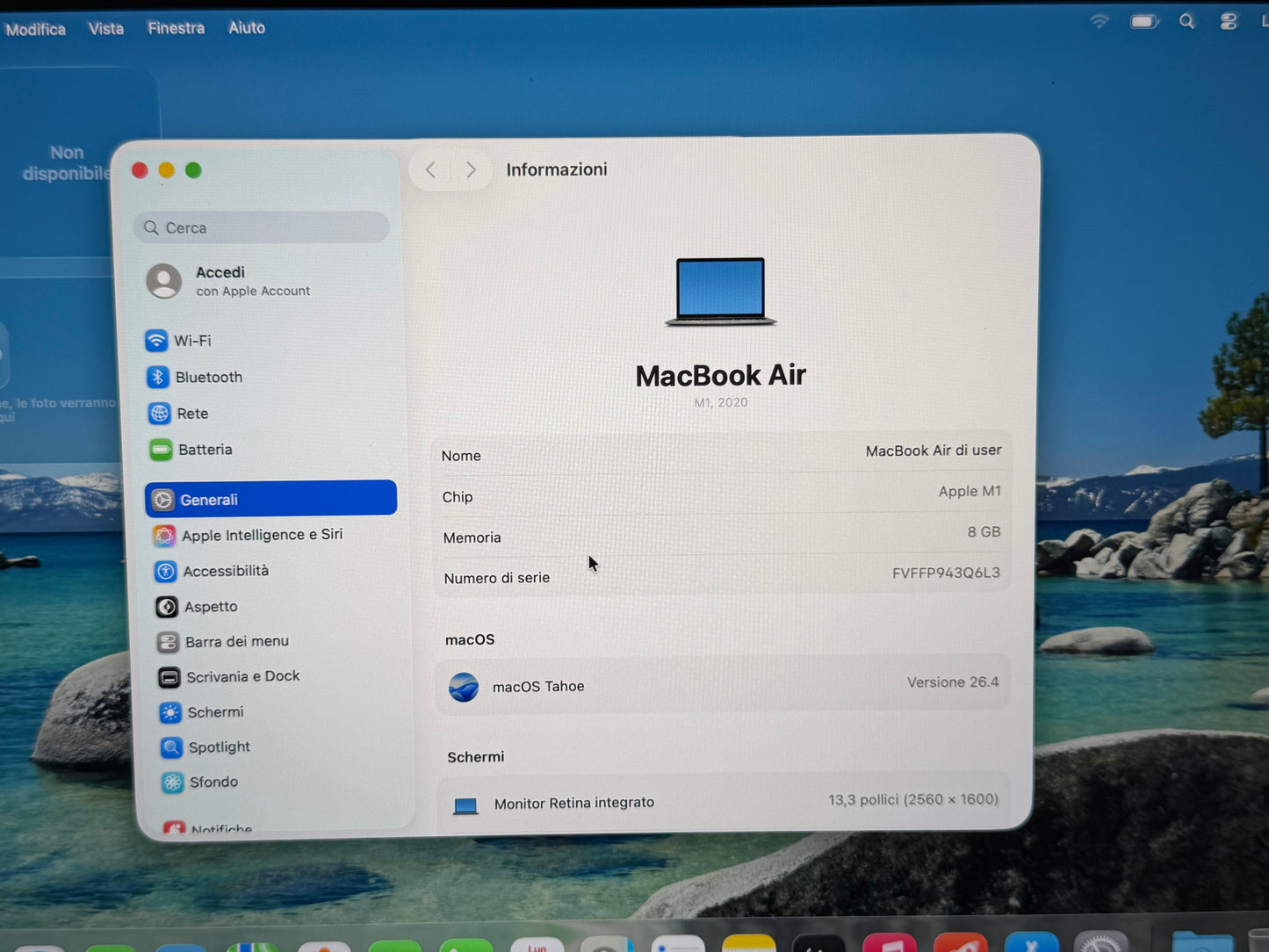Open the Modifica menu

tap(35, 29)
